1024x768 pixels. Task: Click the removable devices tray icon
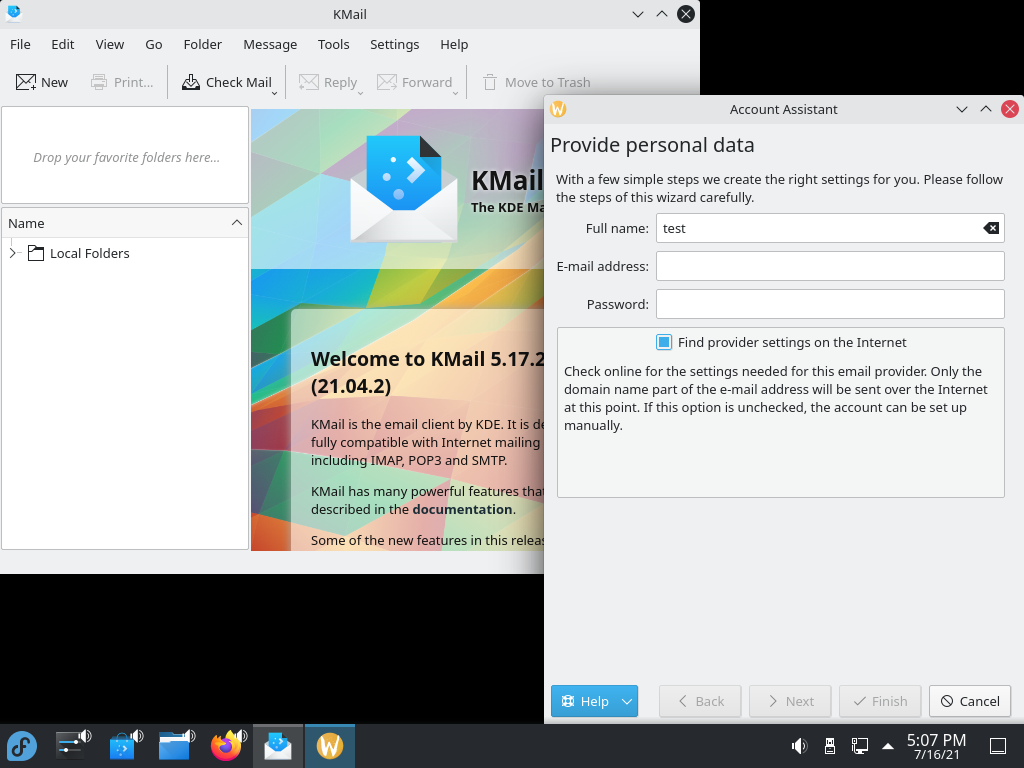(x=830, y=746)
